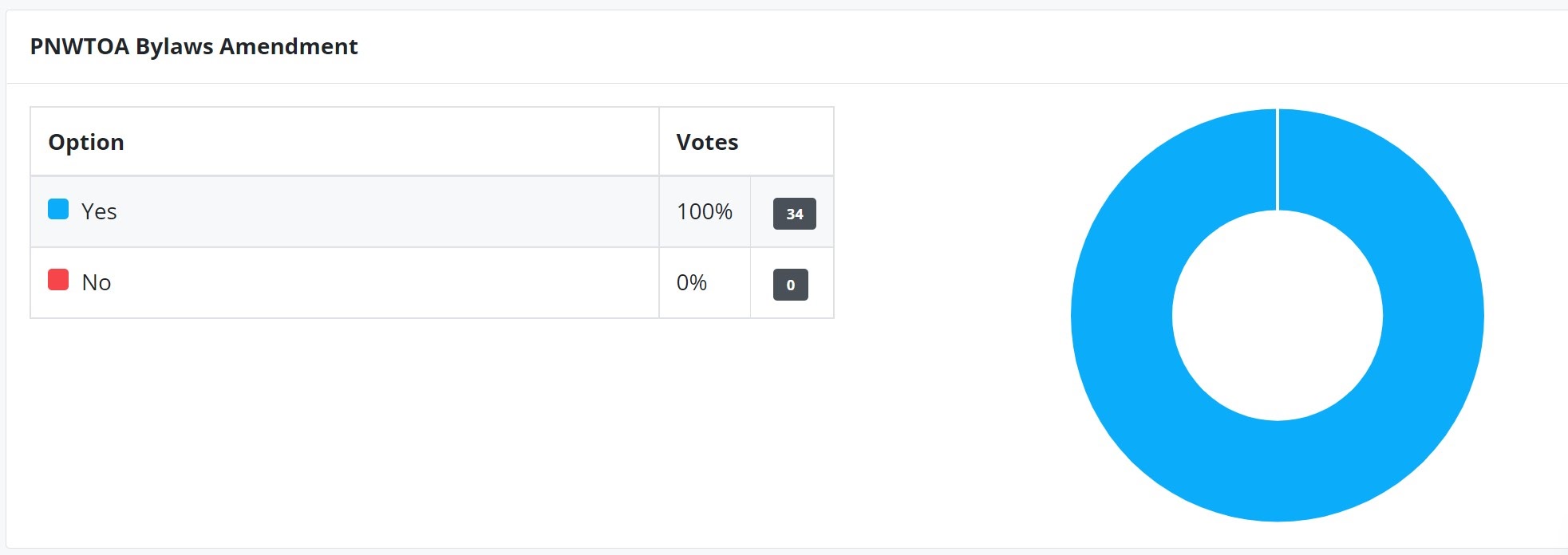Viewport: 1568px width, 555px height.
Task: Click the red No color swatch
Action: pyautogui.click(x=58, y=280)
